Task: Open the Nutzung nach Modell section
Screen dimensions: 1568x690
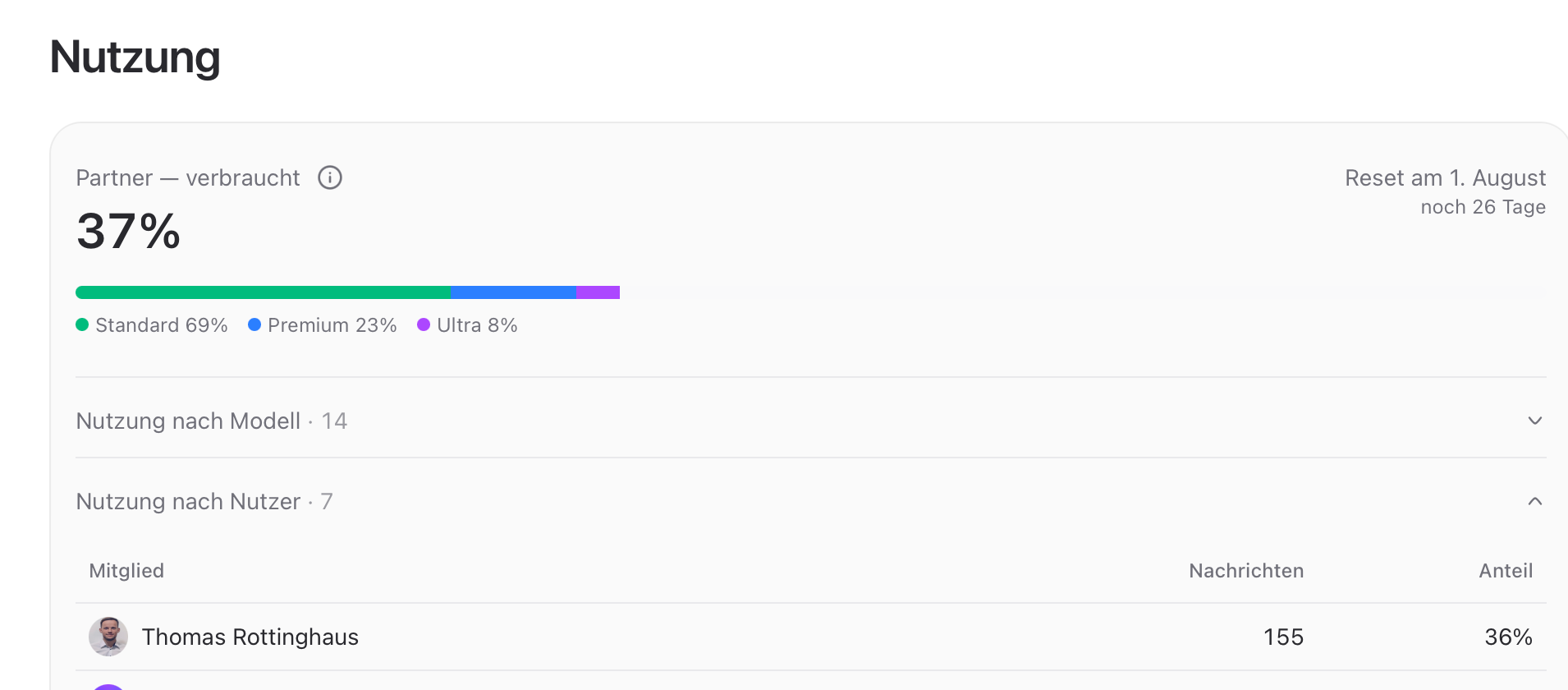Action: tap(811, 421)
